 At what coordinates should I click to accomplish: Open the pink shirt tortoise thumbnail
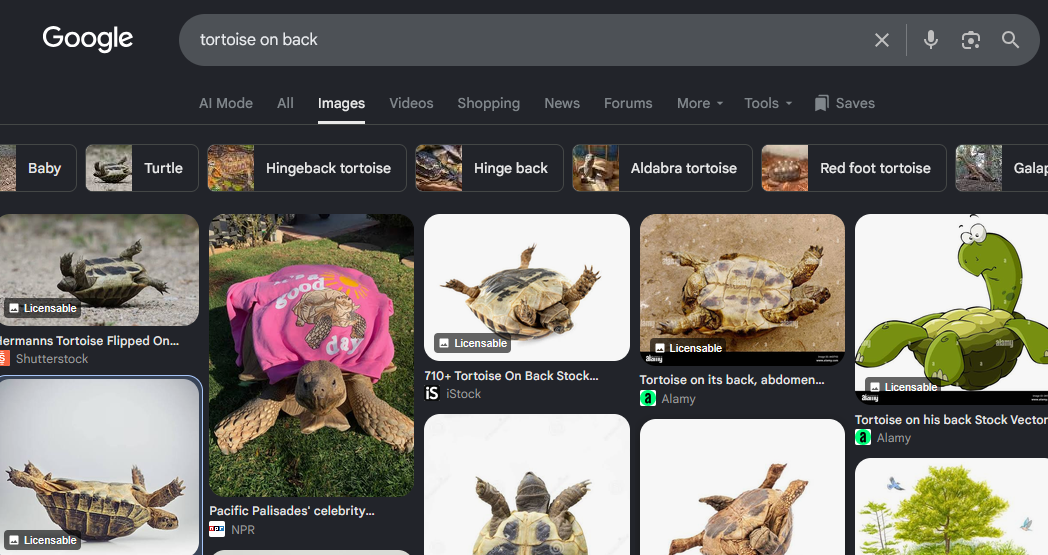[x=311, y=355]
